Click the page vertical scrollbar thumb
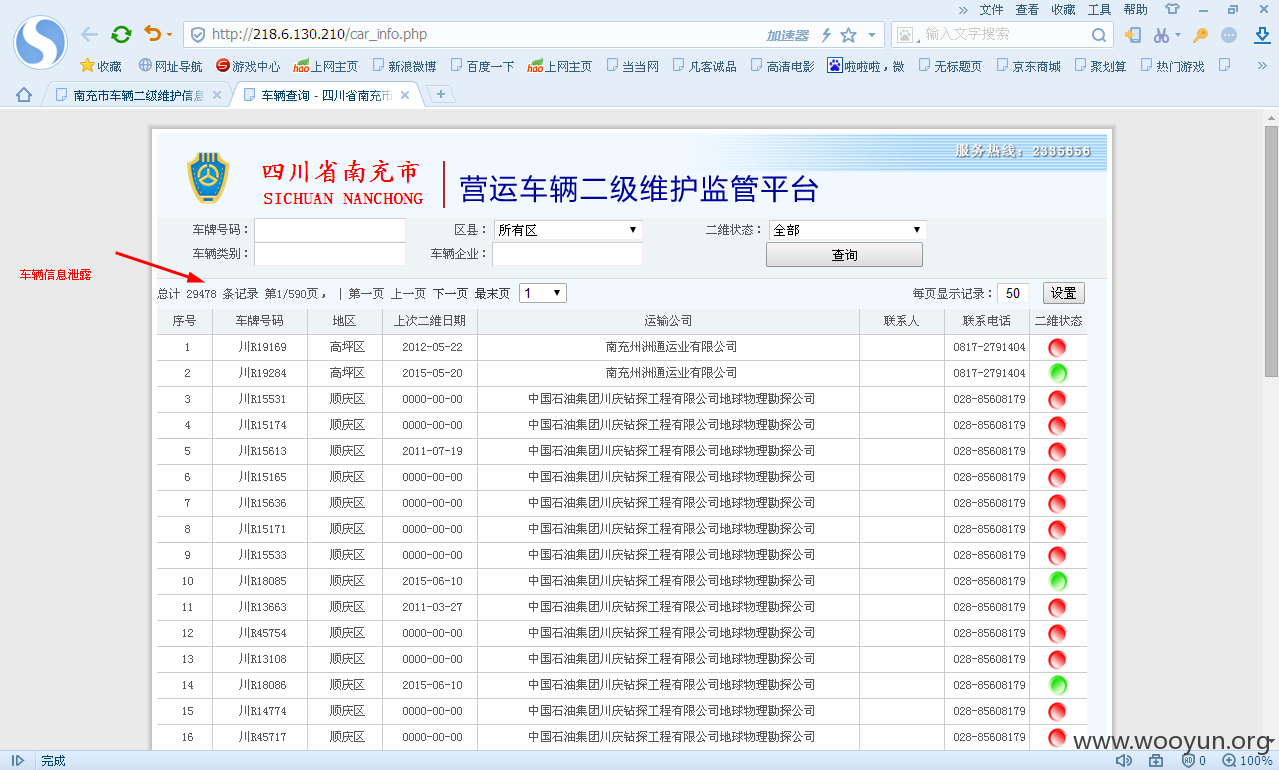 1271,250
